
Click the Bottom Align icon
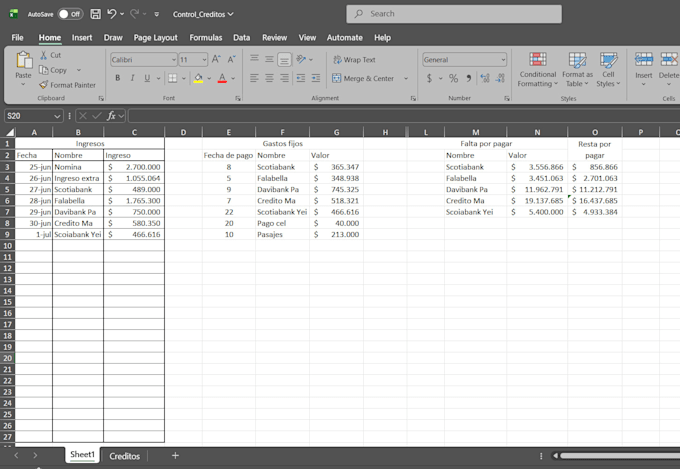point(284,59)
